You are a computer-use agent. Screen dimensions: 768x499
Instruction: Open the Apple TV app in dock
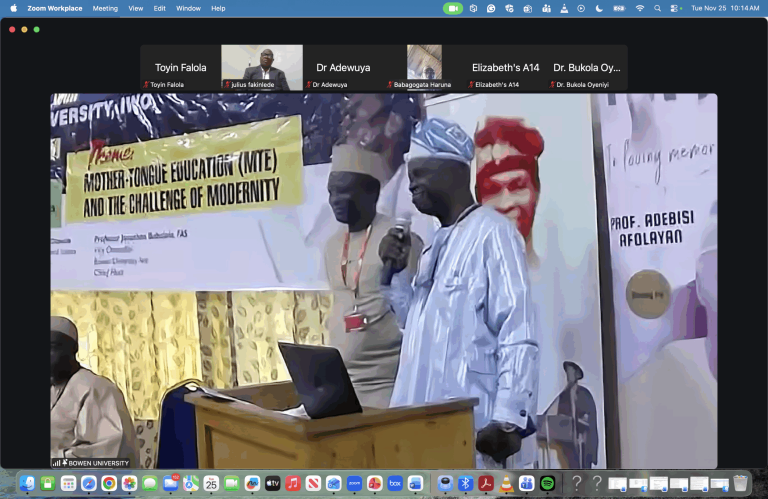pos(272,484)
